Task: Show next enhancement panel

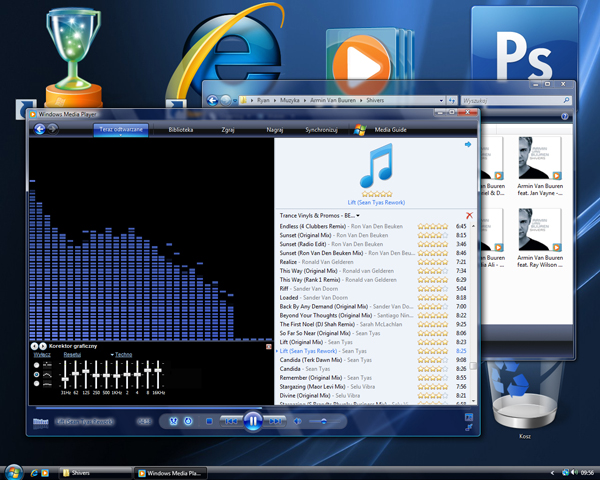Action: [x=43, y=346]
